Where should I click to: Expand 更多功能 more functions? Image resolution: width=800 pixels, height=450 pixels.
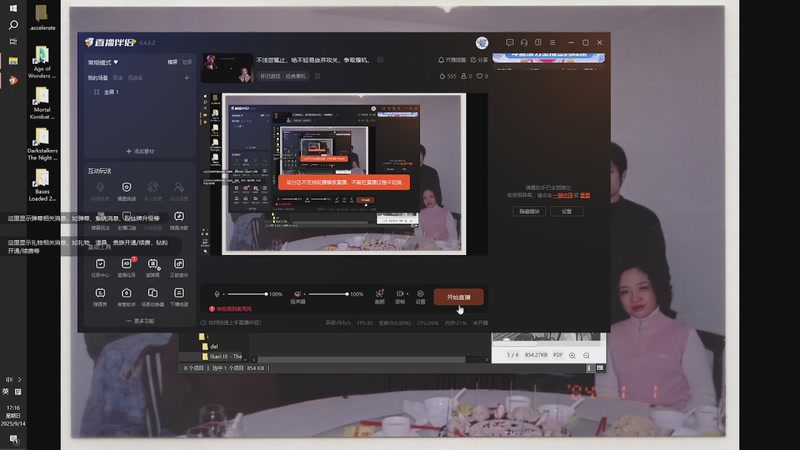coord(140,321)
